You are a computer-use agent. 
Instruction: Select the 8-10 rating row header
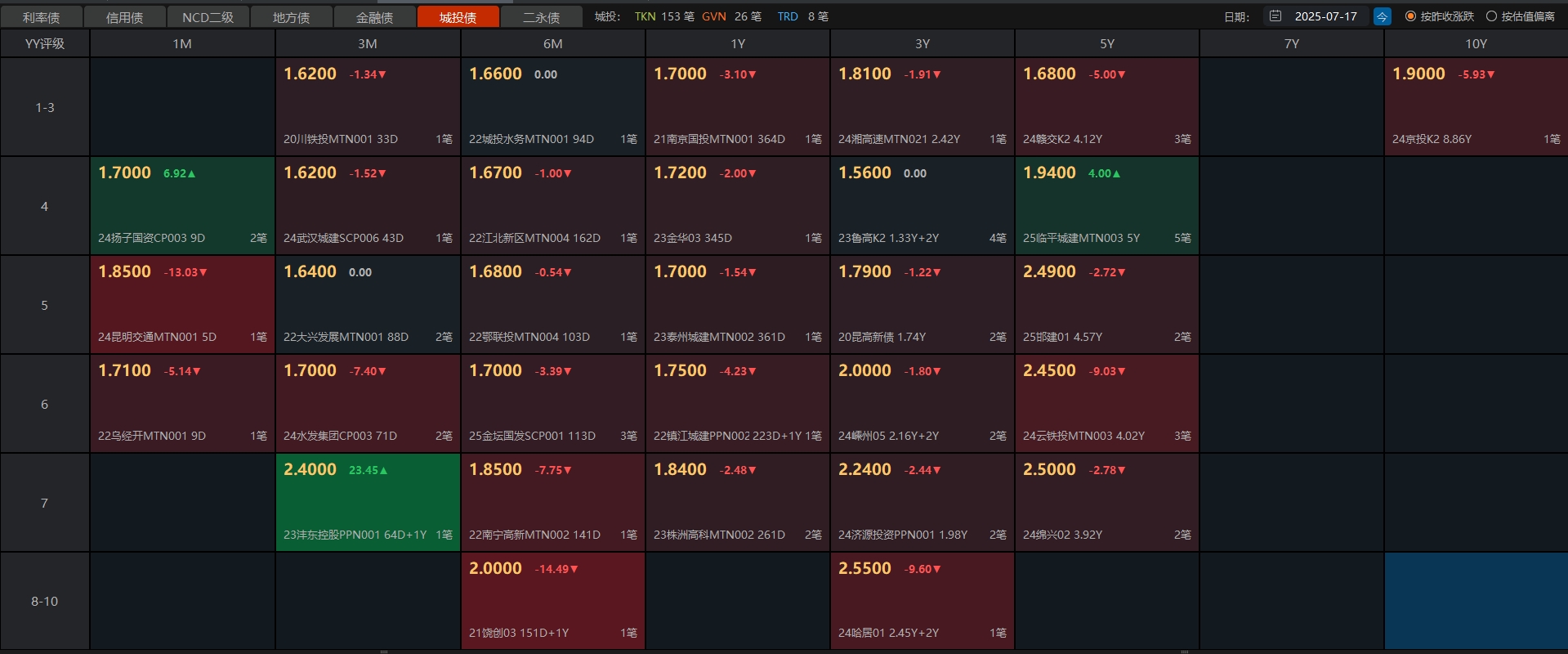coord(45,601)
